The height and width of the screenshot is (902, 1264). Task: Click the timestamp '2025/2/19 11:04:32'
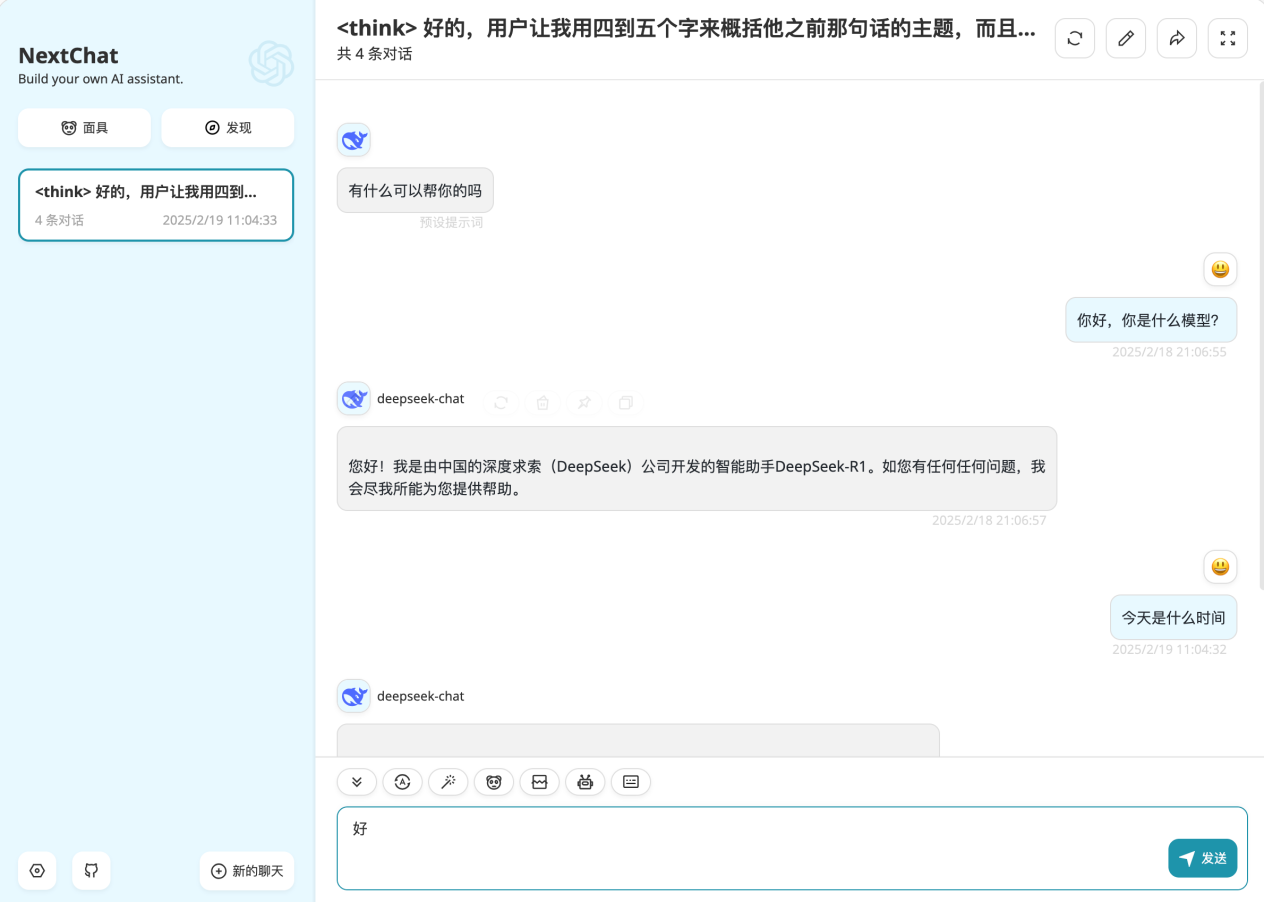tap(1169, 649)
